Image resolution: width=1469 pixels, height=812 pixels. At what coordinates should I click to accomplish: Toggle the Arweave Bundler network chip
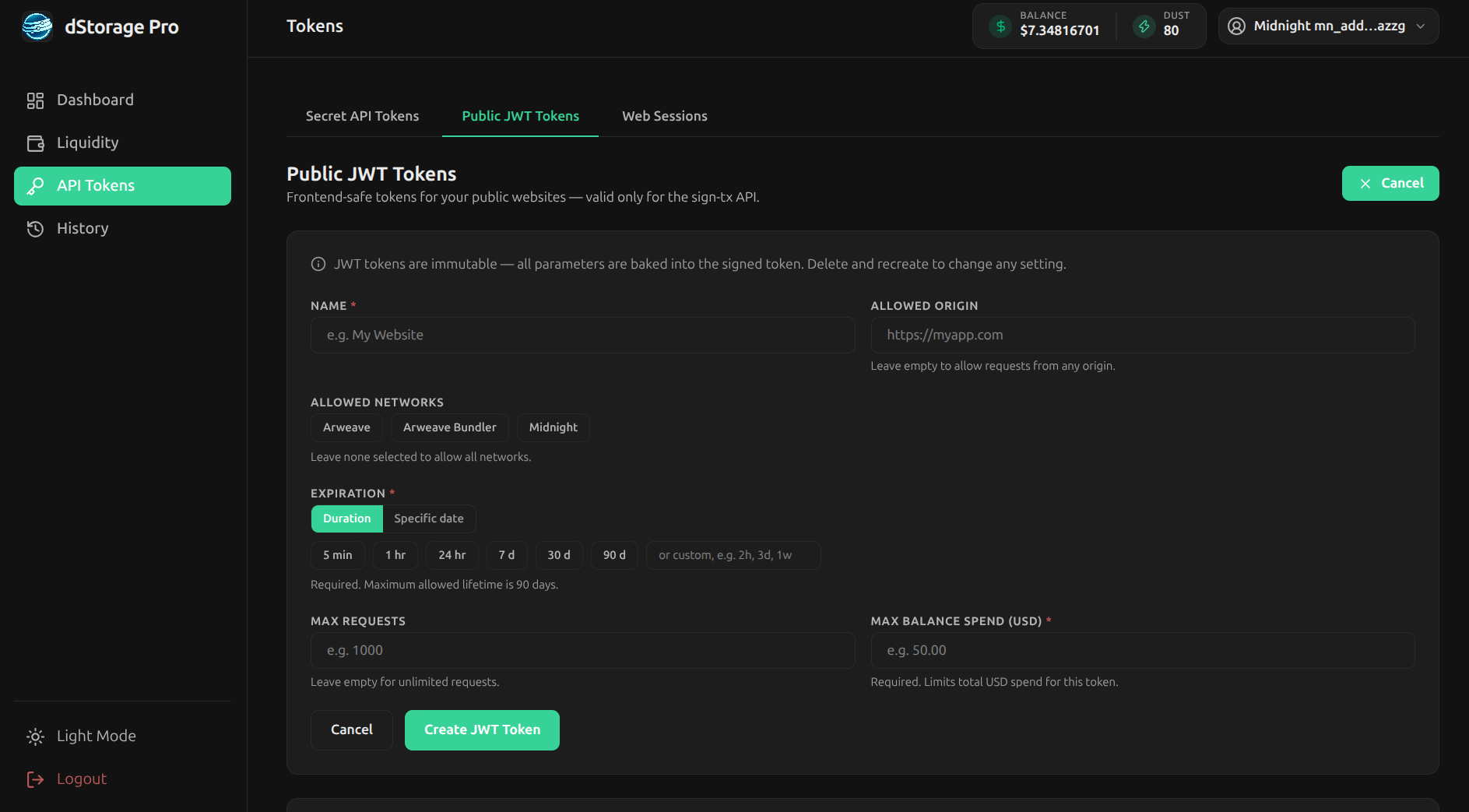[x=449, y=427]
